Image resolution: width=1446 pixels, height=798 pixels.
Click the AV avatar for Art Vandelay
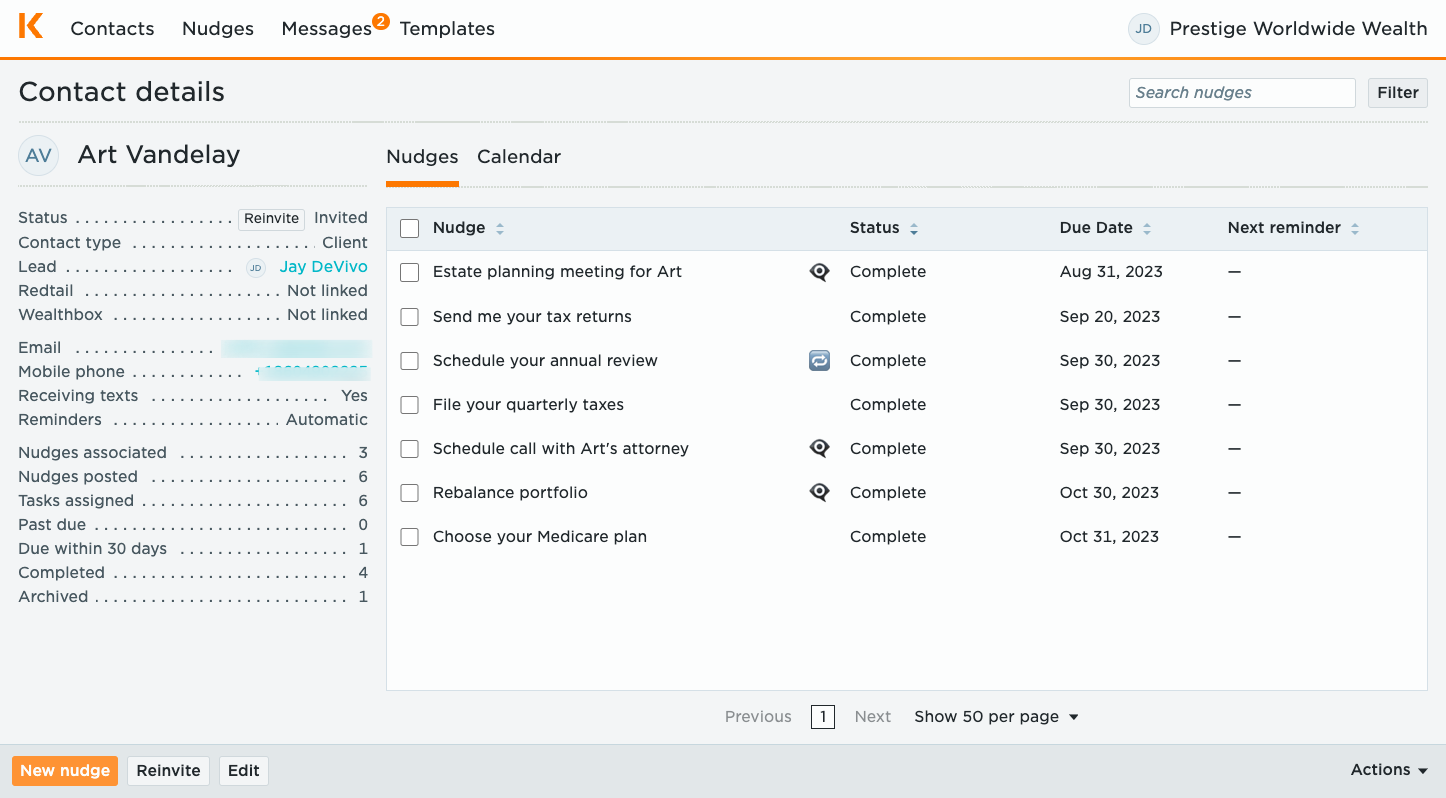39,156
